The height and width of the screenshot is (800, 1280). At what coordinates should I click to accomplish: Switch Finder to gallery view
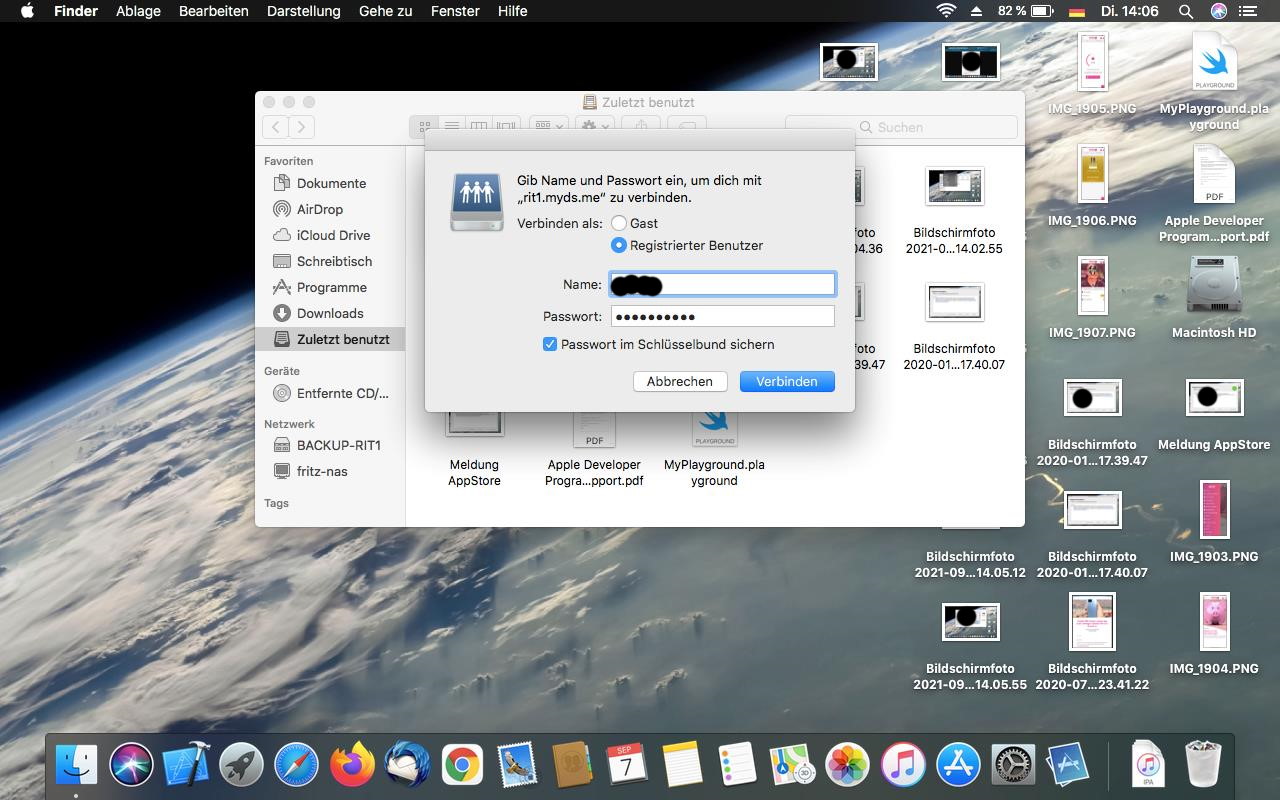(x=504, y=126)
